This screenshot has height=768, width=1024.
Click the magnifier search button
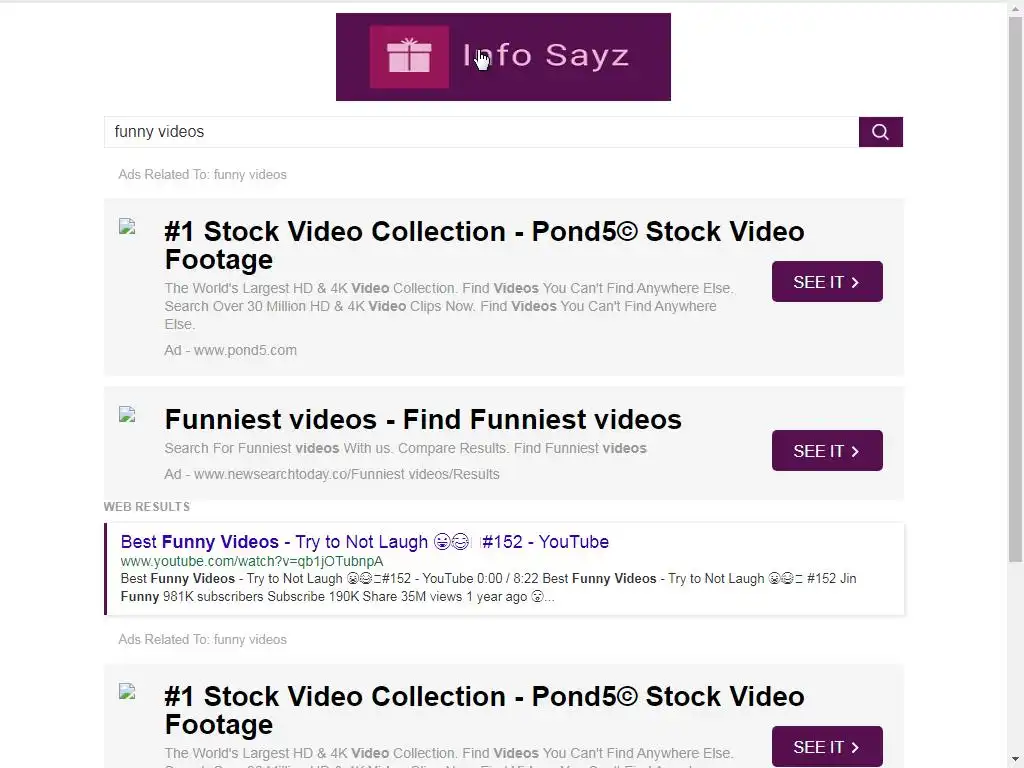point(880,132)
